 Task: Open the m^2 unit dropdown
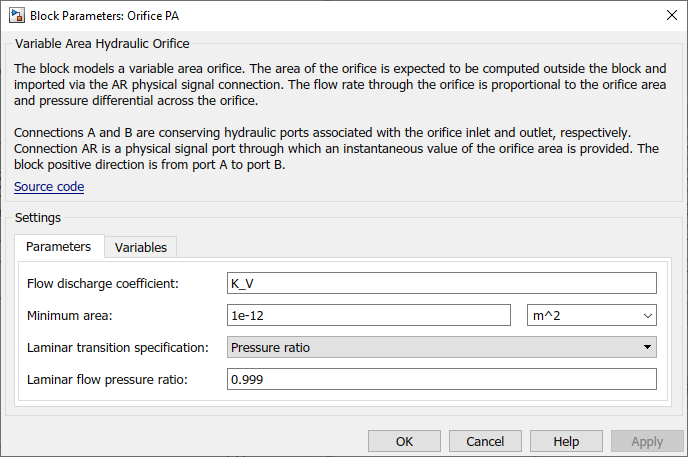pos(591,316)
